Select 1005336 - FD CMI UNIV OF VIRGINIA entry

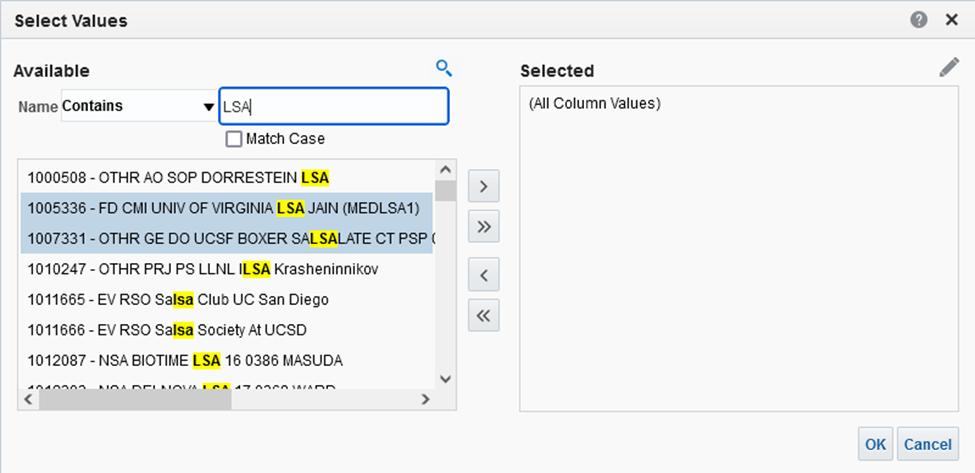click(x=223, y=208)
